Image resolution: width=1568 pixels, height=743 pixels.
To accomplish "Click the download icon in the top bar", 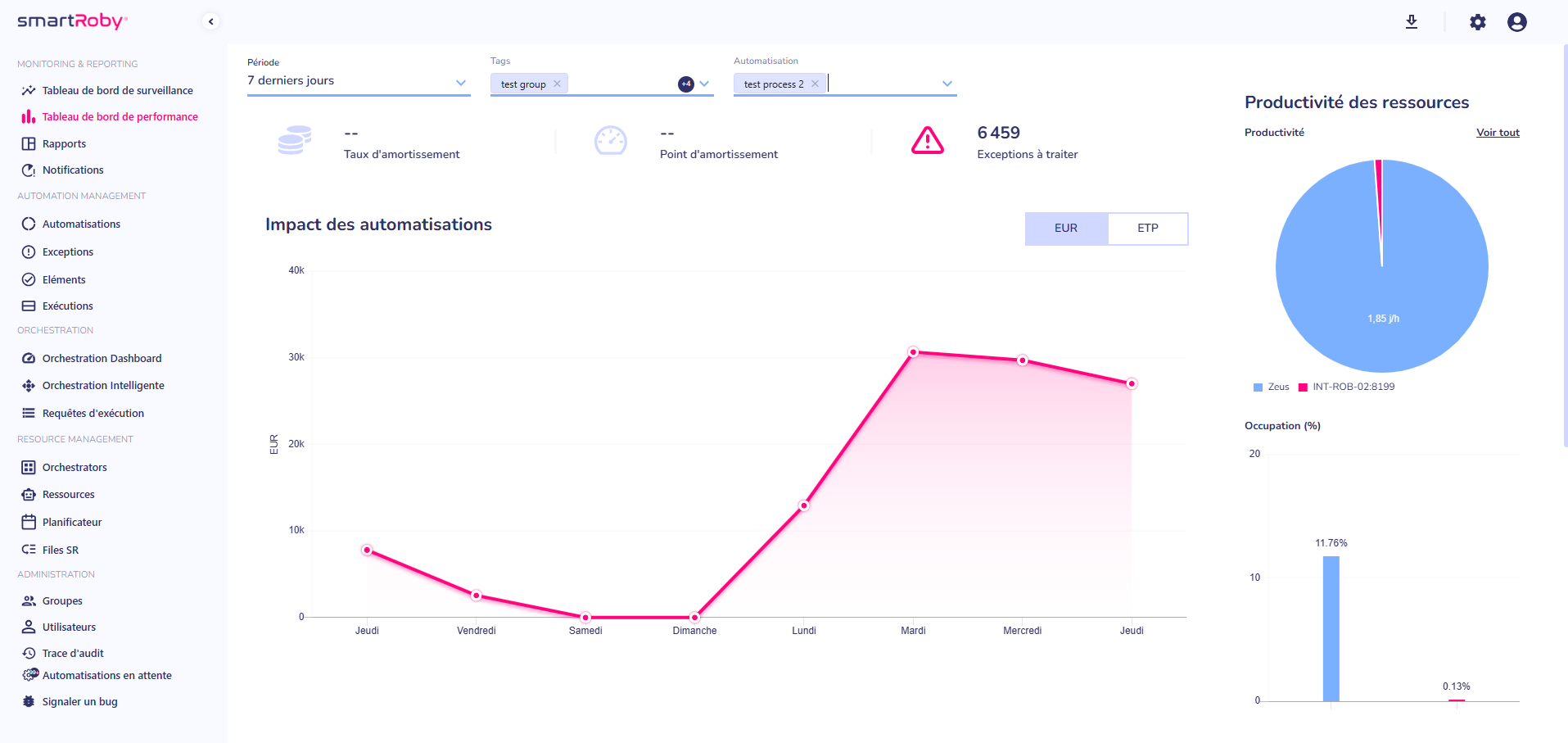I will [x=1411, y=22].
